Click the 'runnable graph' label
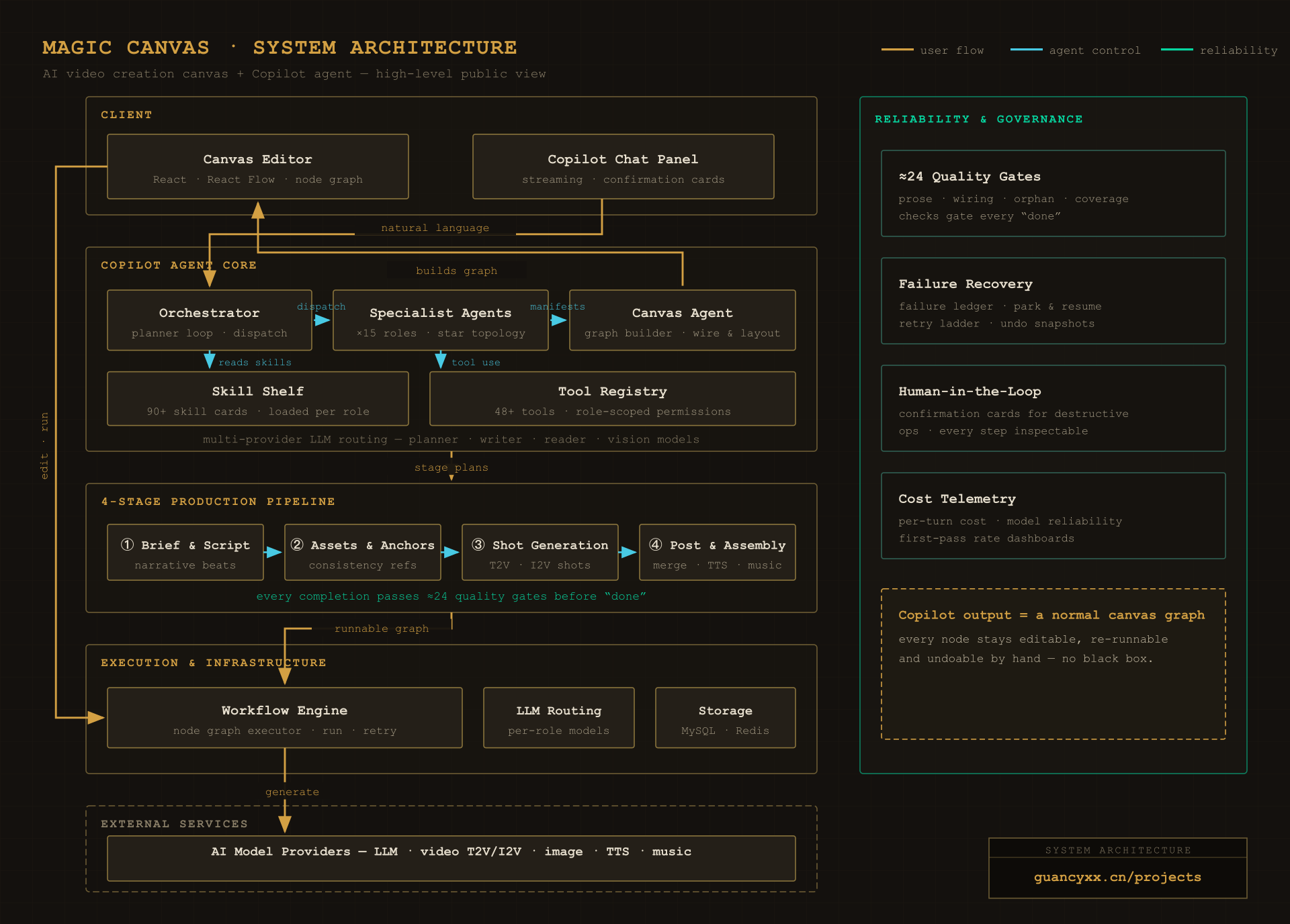Screen dimensions: 1290x924 click(x=382, y=629)
